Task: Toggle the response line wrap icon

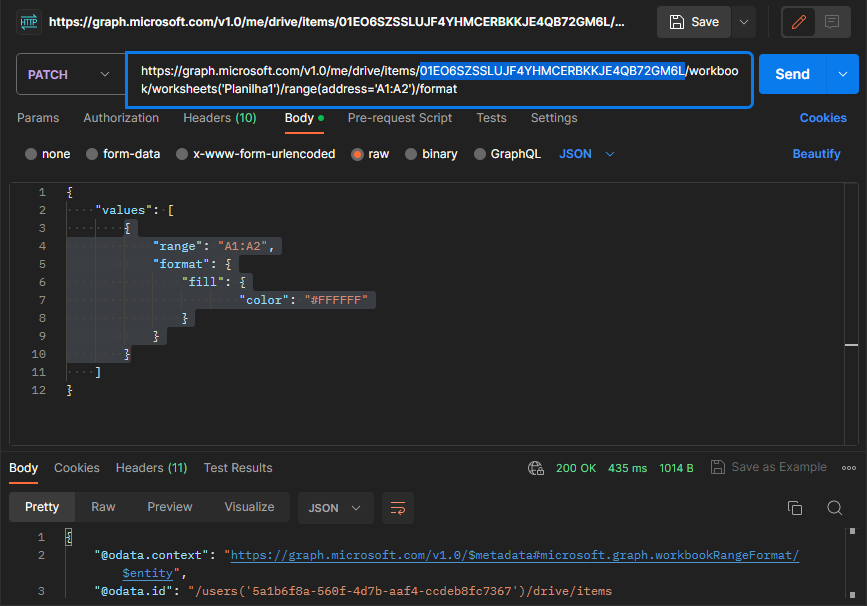Action: click(398, 508)
